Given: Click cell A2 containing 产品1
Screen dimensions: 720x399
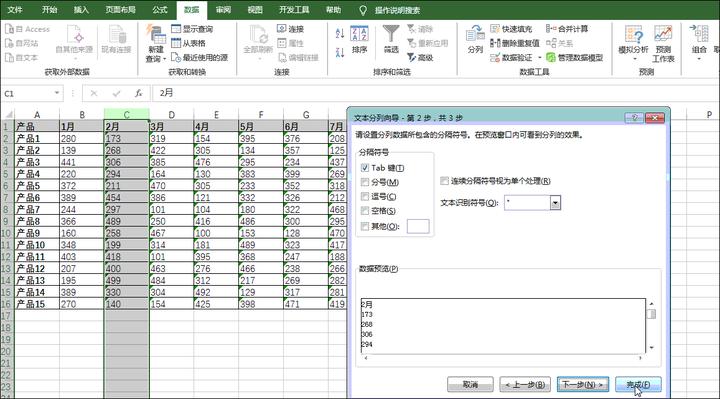Looking at the screenshot, I should pos(37,138).
